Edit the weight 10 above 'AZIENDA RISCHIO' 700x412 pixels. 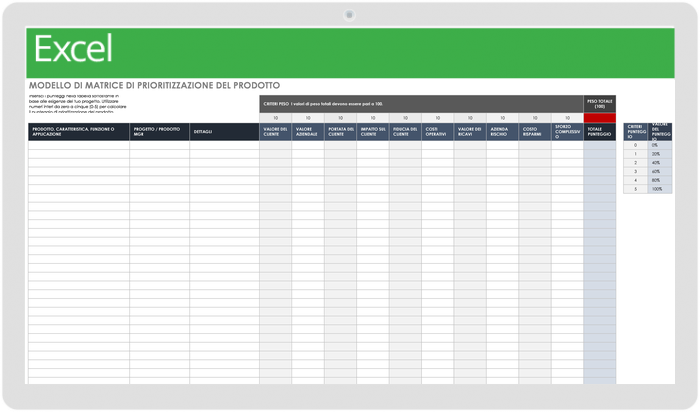pos(502,118)
